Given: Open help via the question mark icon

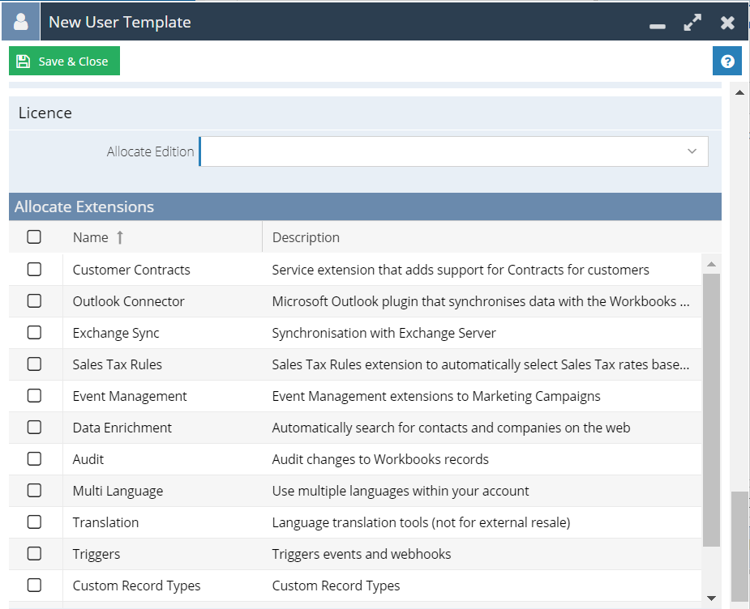Looking at the screenshot, I should [727, 61].
